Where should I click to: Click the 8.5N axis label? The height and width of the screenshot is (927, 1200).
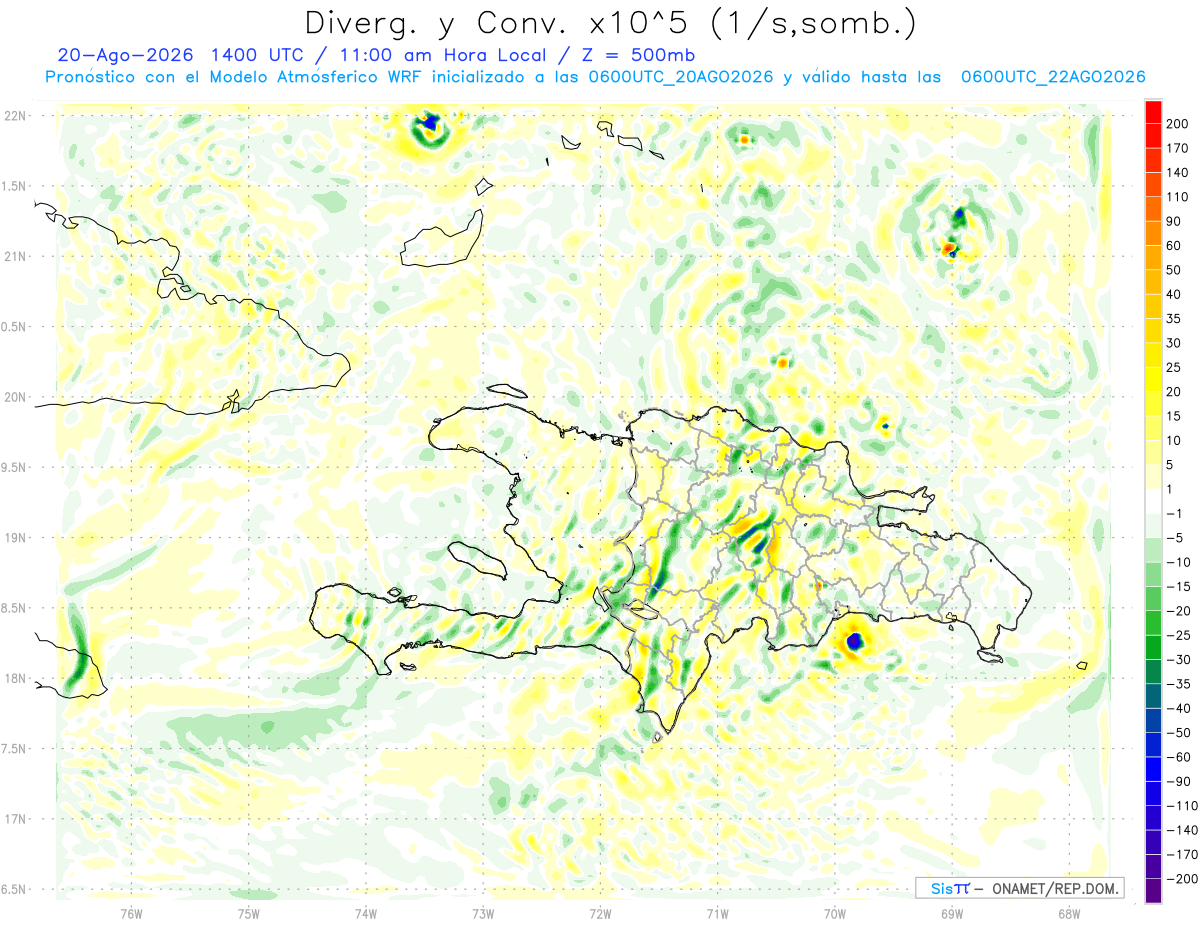14,608
